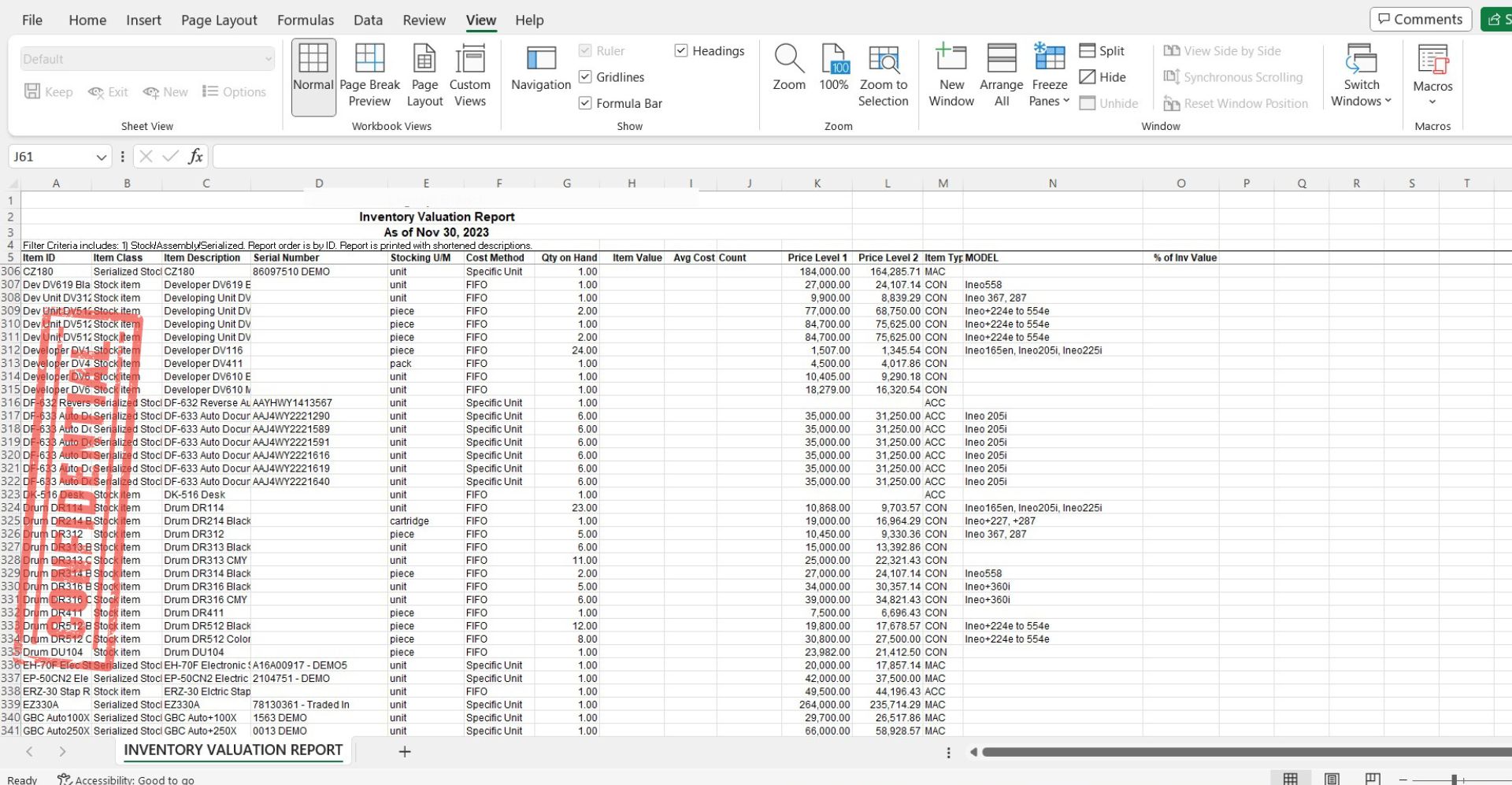The height and width of the screenshot is (785, 1512).
Task: Click the Comments button
Action: (x=1421, y=19)
